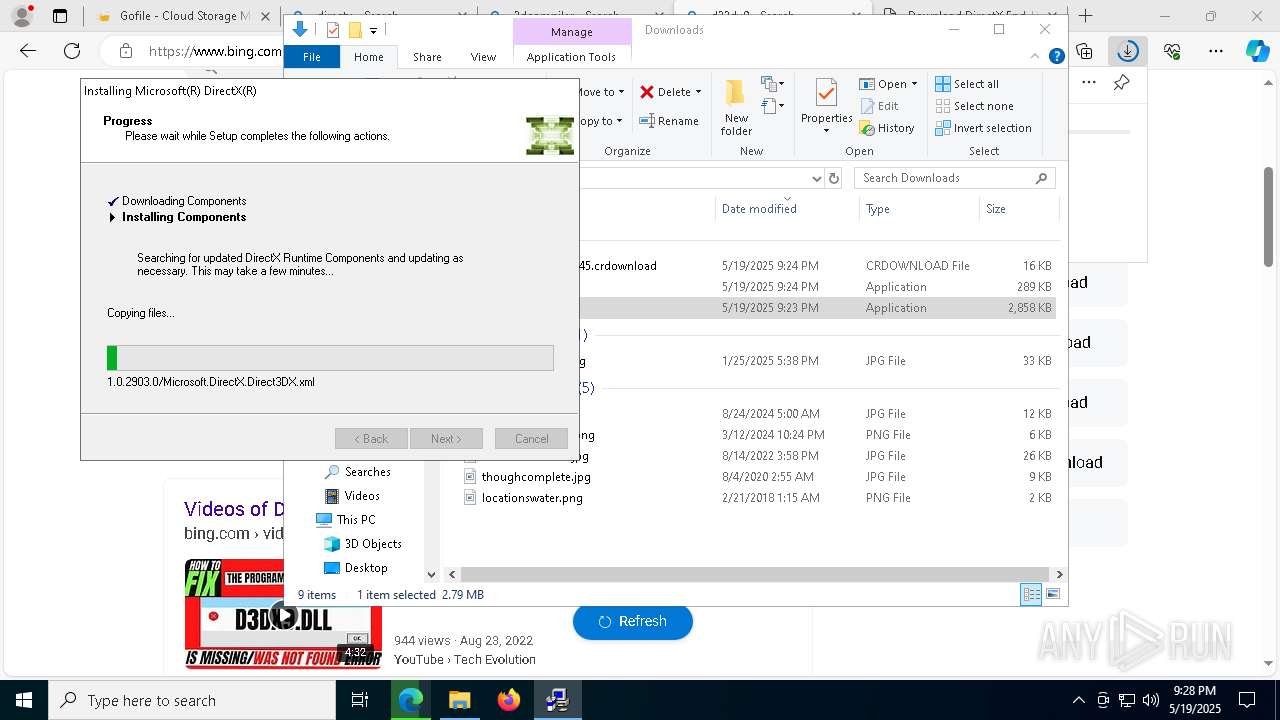Open the File menu in Explorer
The image size is (1280, 720).
pos(312,57)
